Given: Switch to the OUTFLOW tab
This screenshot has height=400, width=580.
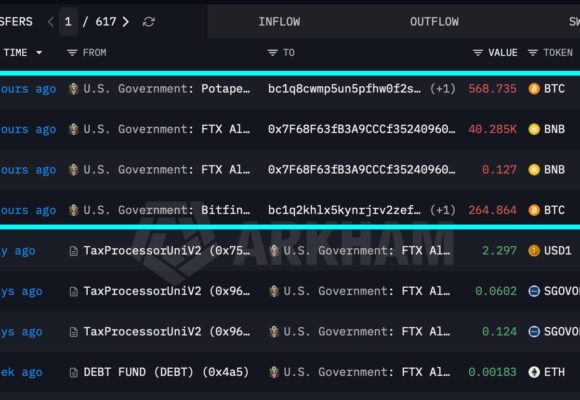Looking at the screenshot, I should point(434,22).
